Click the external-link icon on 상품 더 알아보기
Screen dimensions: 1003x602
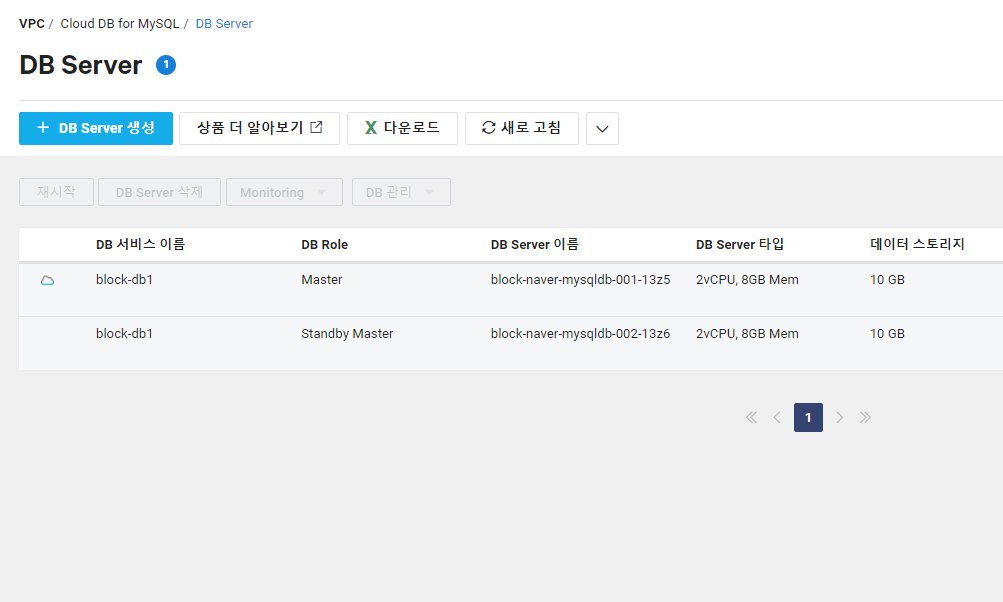point(316,127)
